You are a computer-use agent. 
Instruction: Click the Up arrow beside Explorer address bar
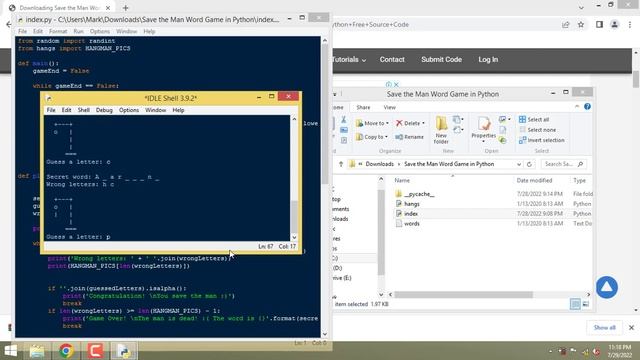tap(341, 164)
